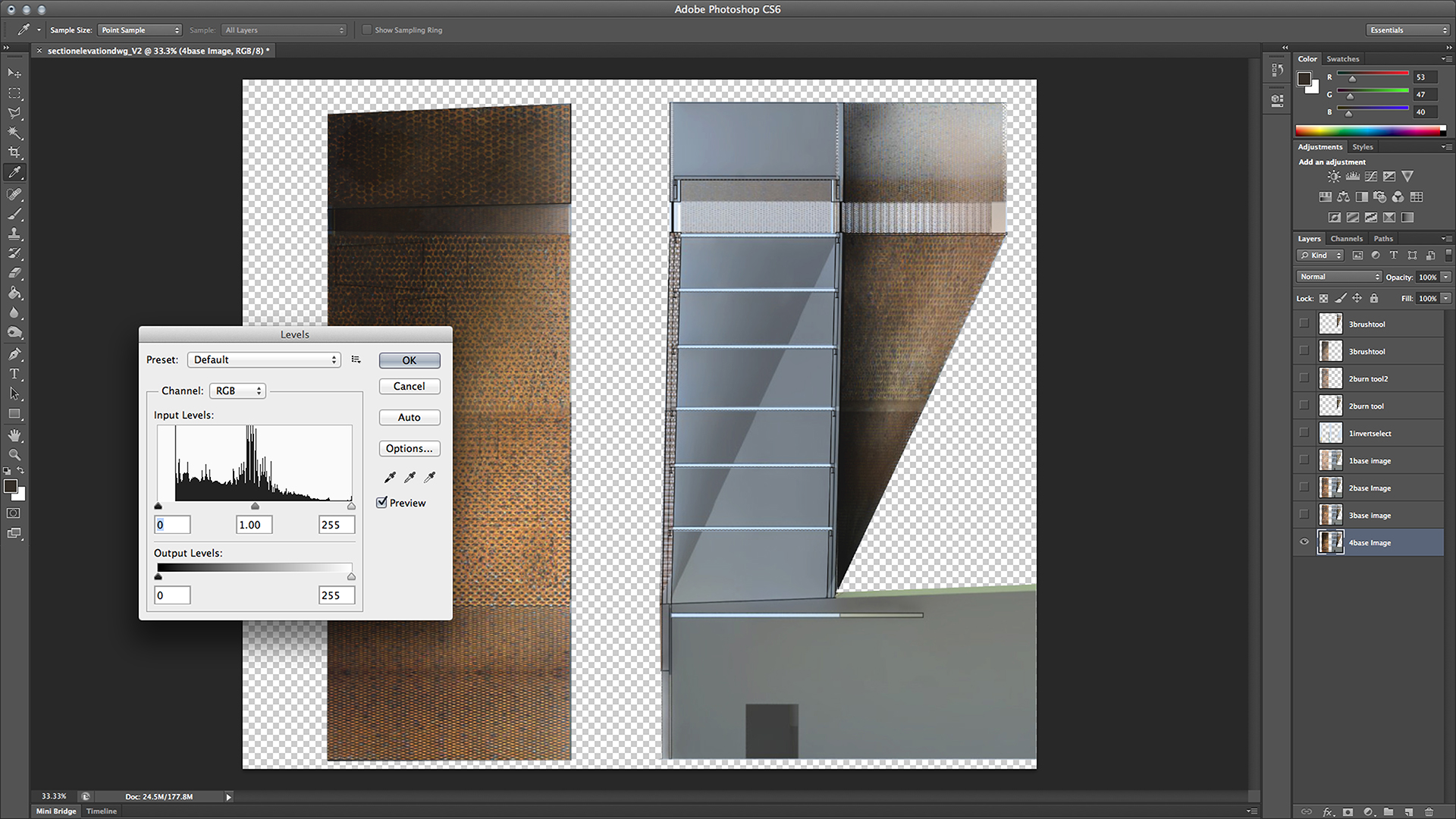Select the Zoom tool
The image size is (1456, 819).
14,455
